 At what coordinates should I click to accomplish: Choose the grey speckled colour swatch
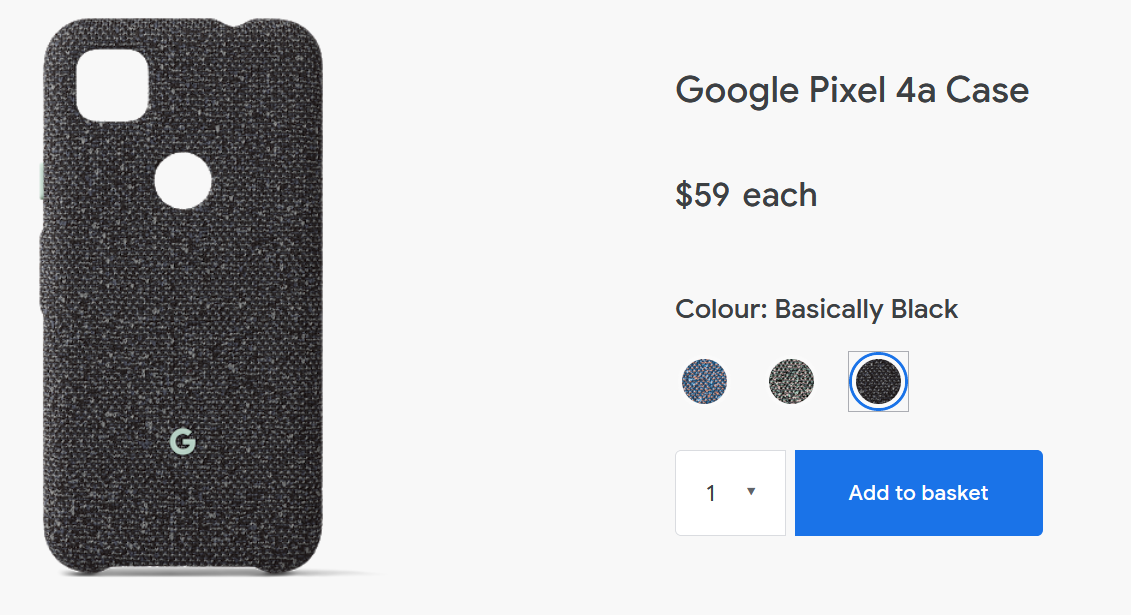tap(791, 381)
